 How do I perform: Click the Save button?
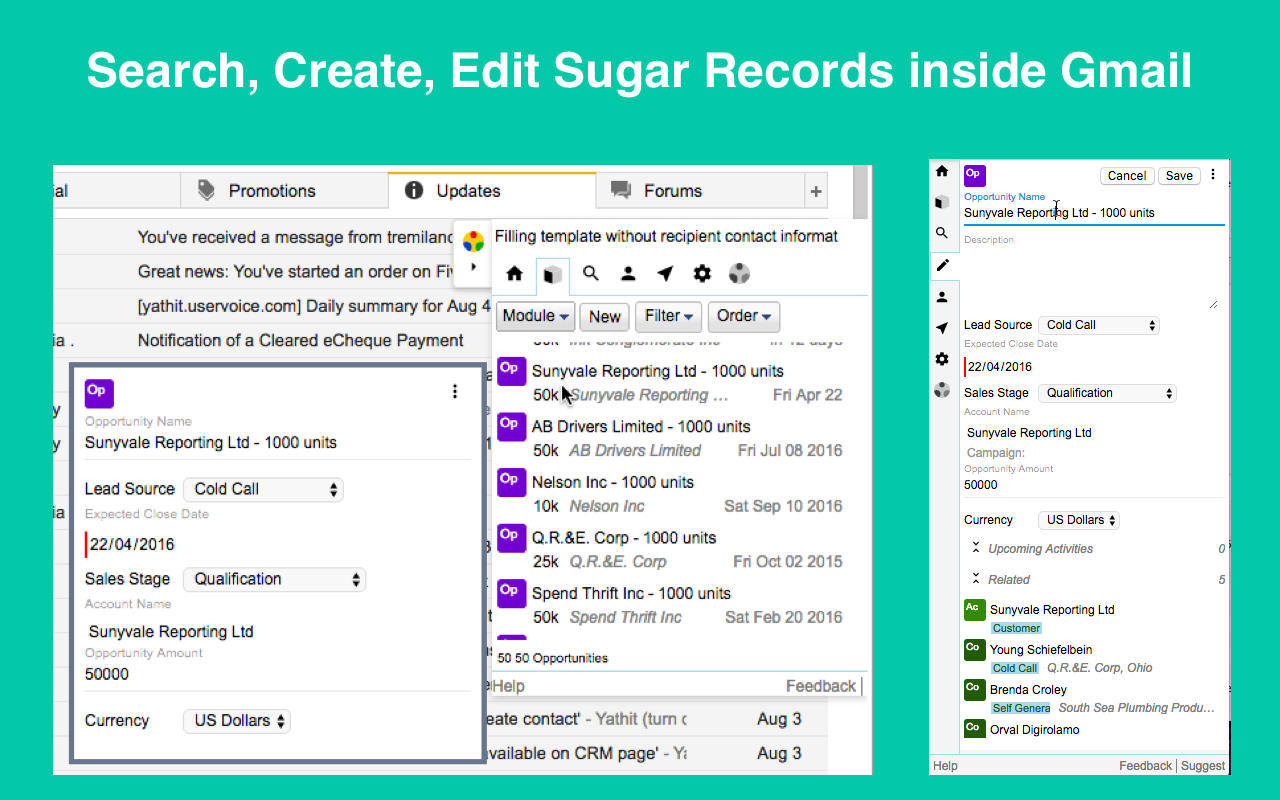click(x=1179, y=176)
